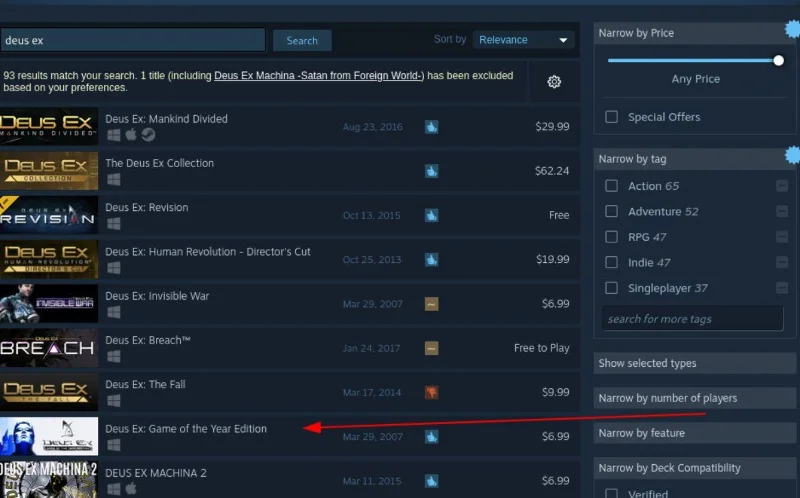Click review icon for The Deus Ex Collection
800x498 pixels.
(x=432, y=171)
